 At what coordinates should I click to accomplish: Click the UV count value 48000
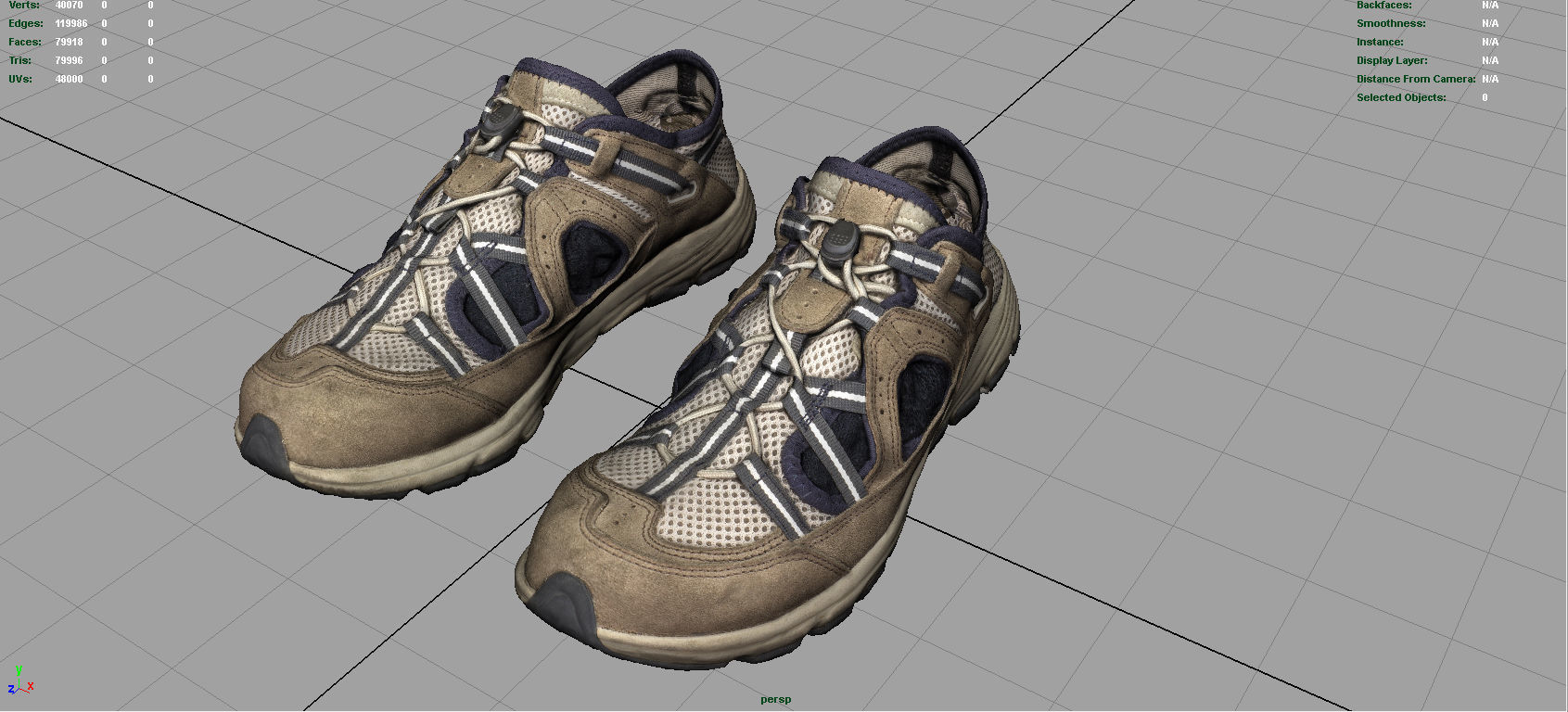(69, 79)
